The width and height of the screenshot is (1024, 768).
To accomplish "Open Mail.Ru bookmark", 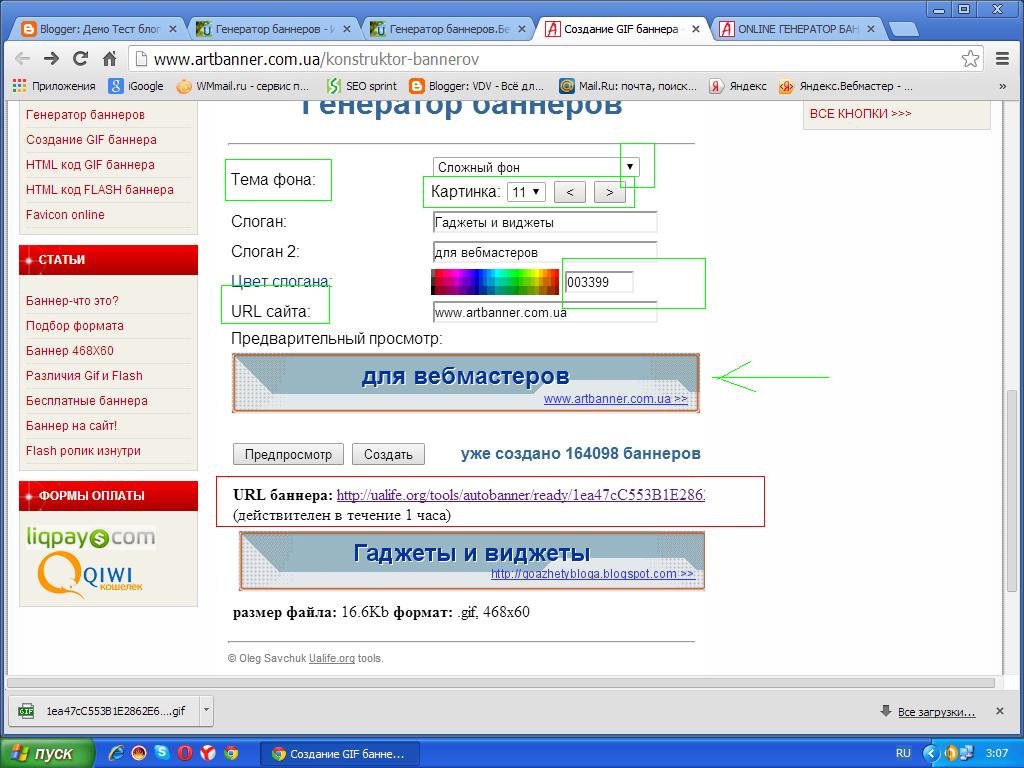I will (x=628, y=86).
